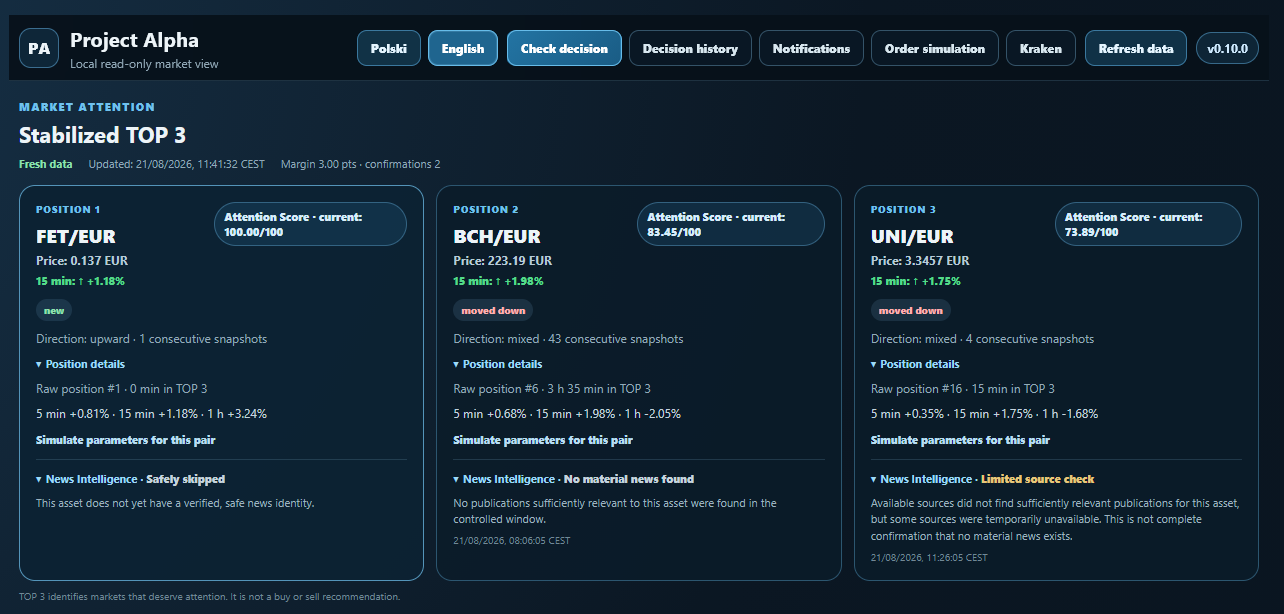Collapse Position details for UNI/EUR

coord(916,364)
